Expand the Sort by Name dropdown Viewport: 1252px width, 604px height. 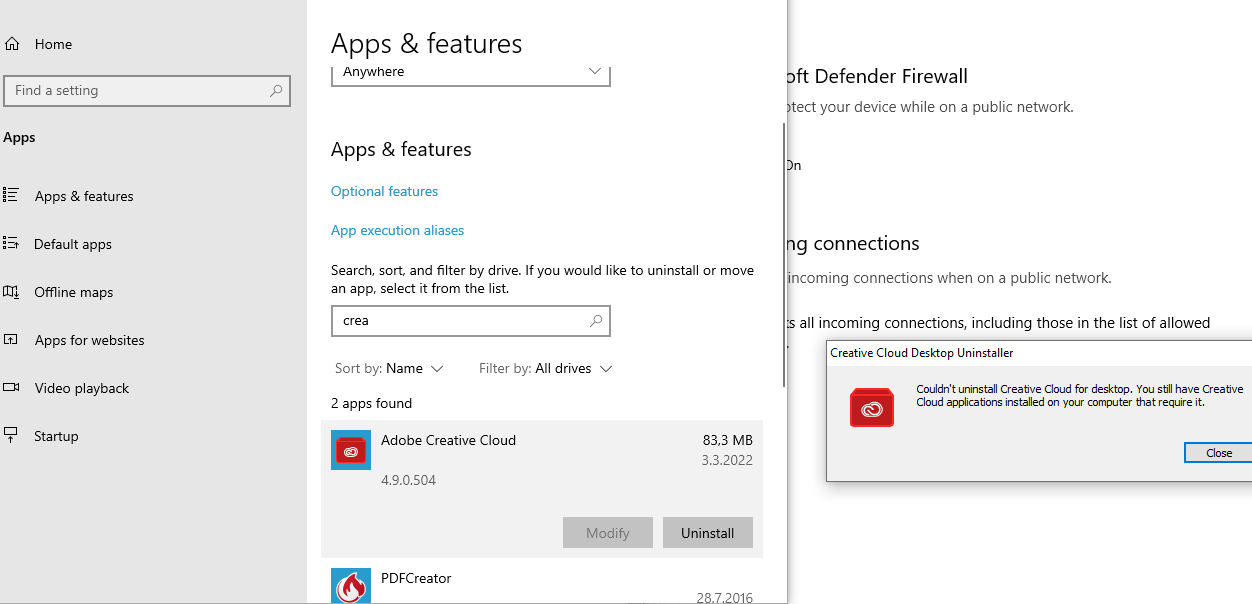[x=389, y=368]
